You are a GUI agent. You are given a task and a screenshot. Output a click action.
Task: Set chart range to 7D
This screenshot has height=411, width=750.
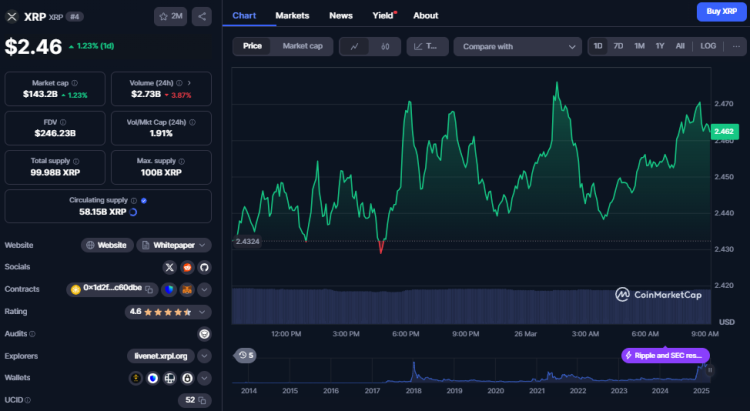pos(618,46)
